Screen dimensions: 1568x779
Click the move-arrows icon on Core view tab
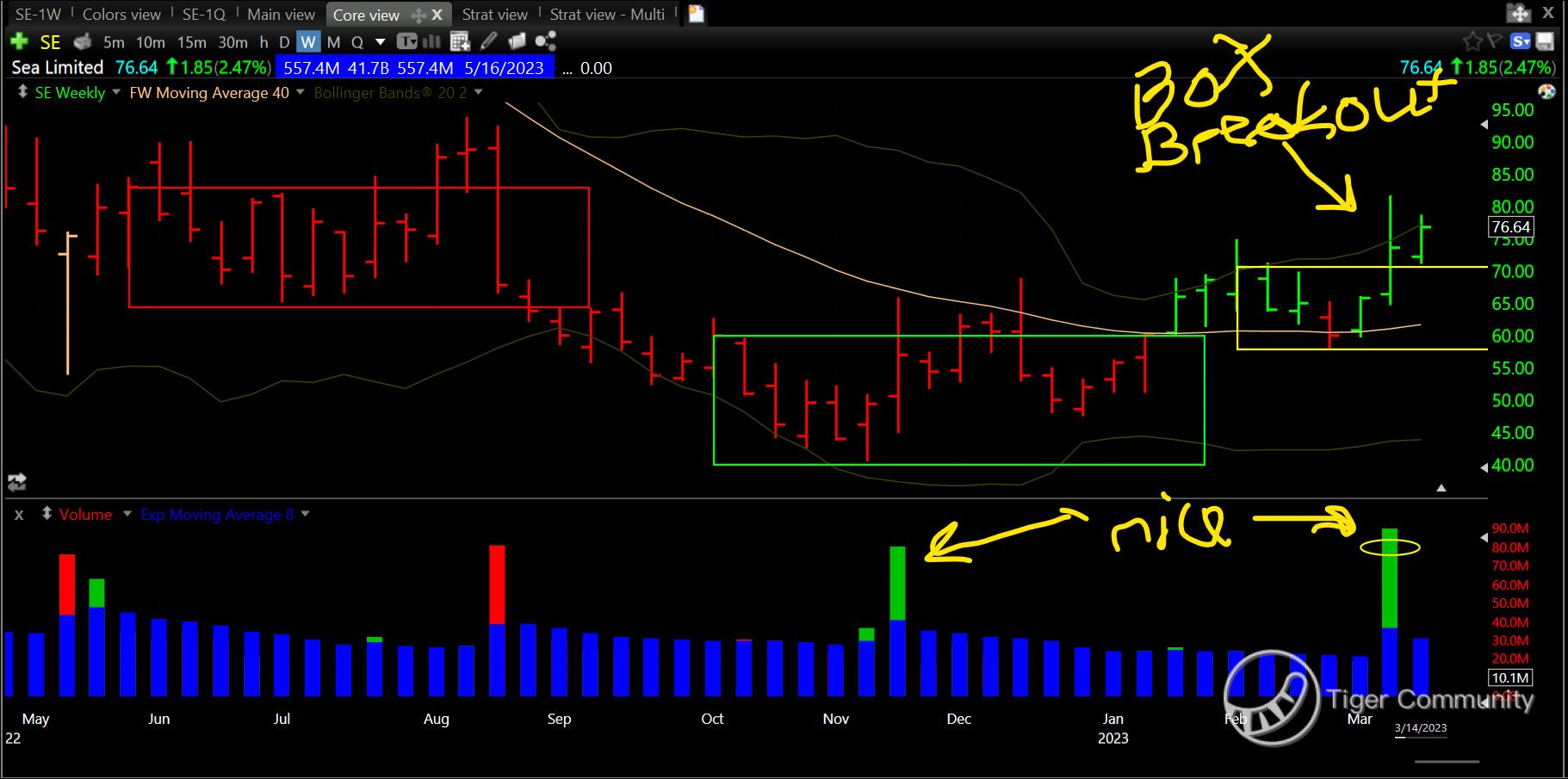tap(418, 15)
